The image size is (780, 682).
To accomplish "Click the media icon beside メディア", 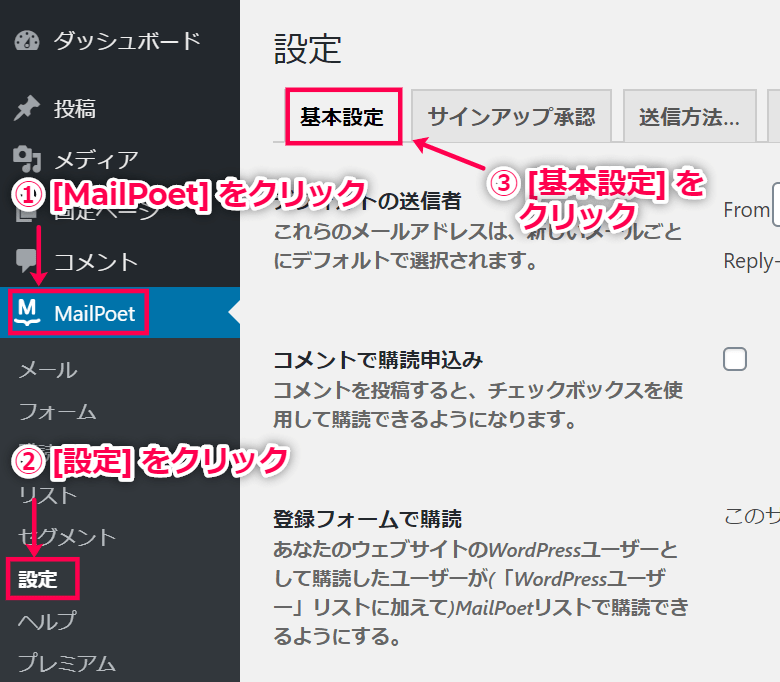I will [x=27, y=159].
